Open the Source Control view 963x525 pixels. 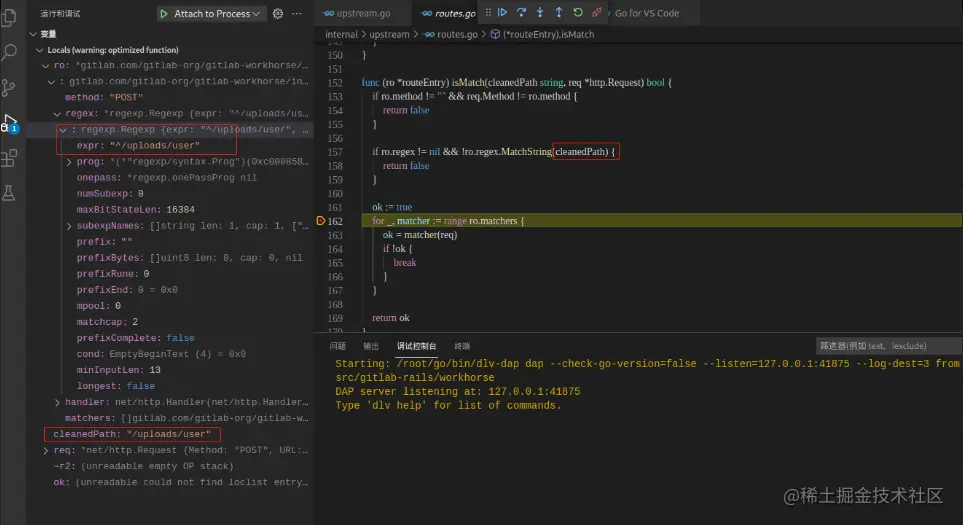[10, 88]
